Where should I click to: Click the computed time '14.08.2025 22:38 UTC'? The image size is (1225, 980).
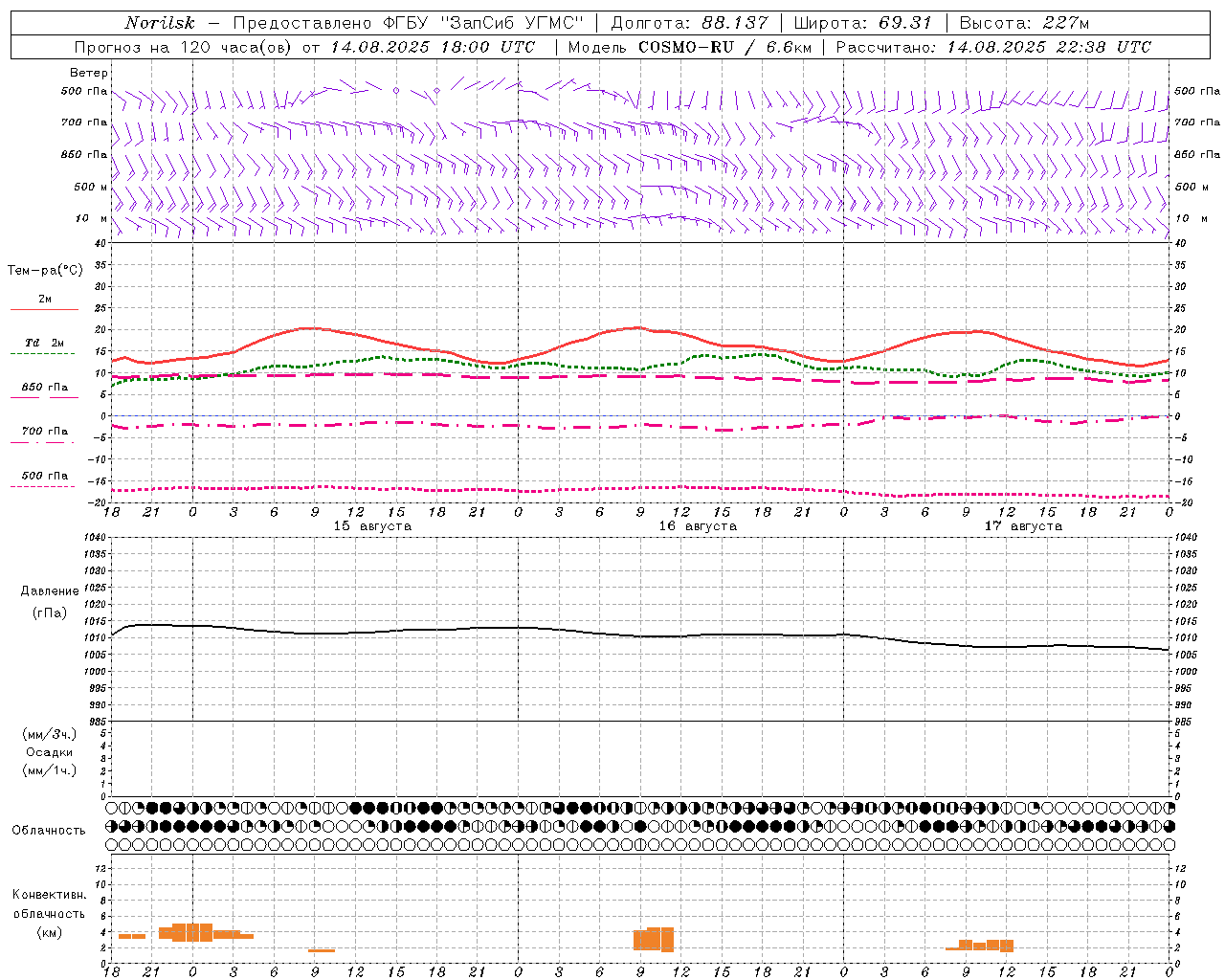(x=1049, y=47)
